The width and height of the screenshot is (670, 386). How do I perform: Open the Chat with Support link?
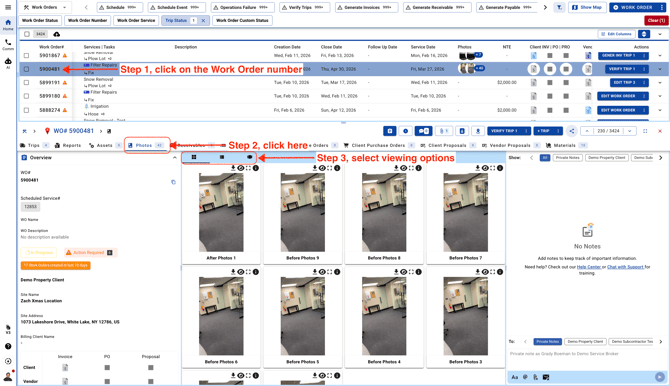click(625, 267)
